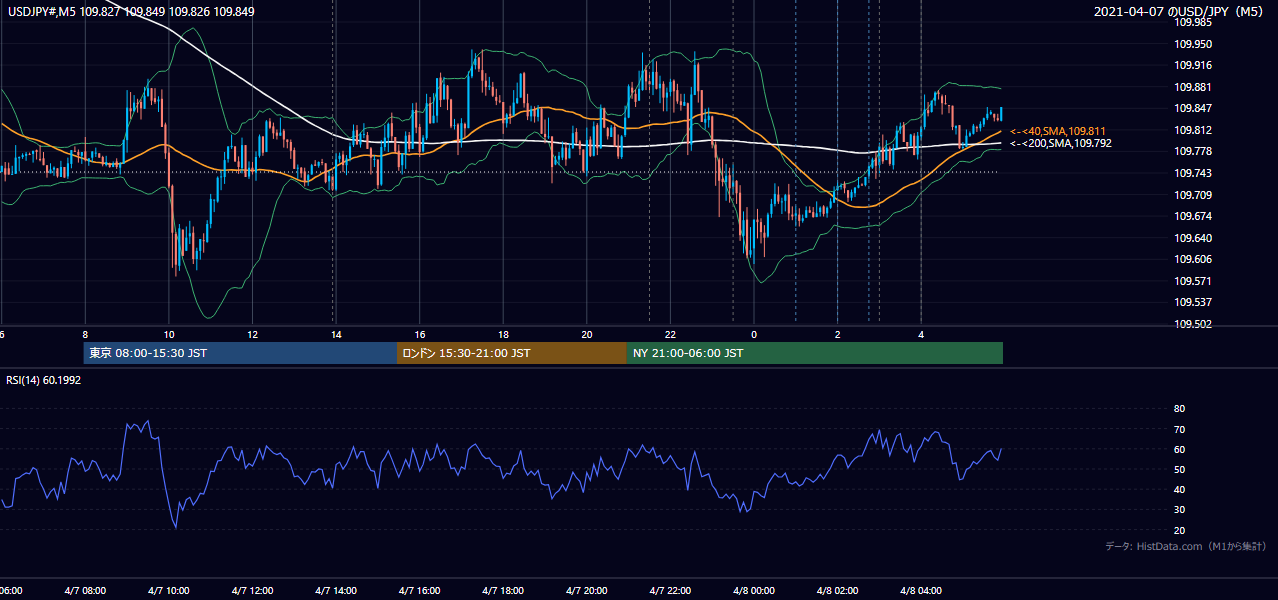Click the 2021-04-07 USD/JPY (M5) title

tap(1180, 11)
